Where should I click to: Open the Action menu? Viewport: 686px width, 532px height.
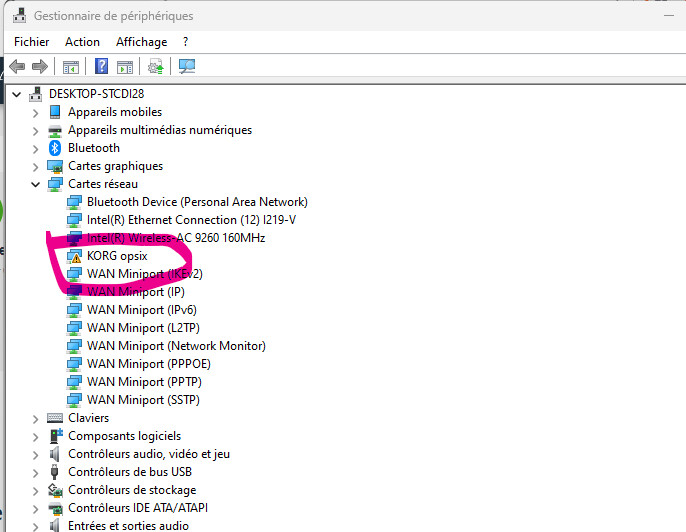pyautogui.click(x=82, y=42)
